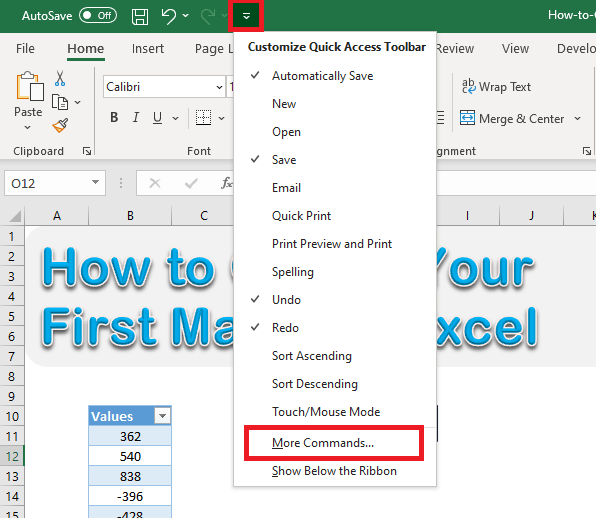Image resolution: width=596 pixels, height=518 pixels.
Task: Select the cell containing 838
Action: tap(130, 476)
